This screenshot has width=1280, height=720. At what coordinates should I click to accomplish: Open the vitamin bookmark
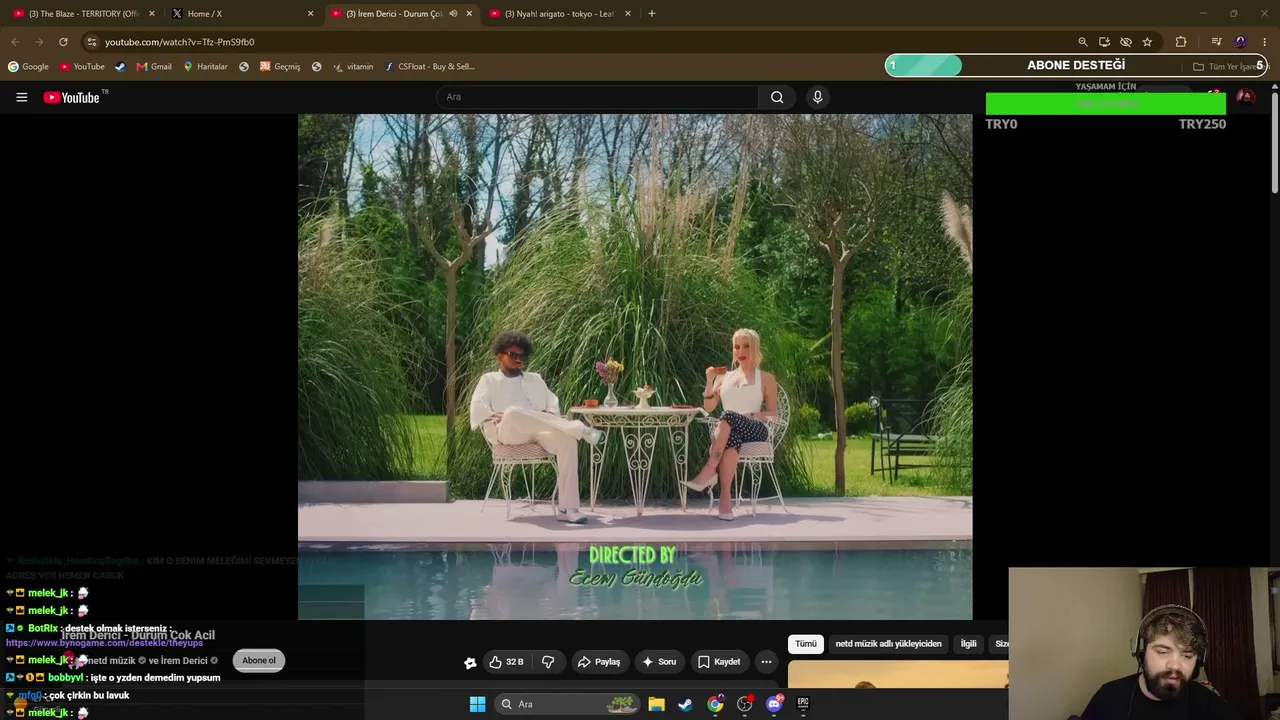353,67
